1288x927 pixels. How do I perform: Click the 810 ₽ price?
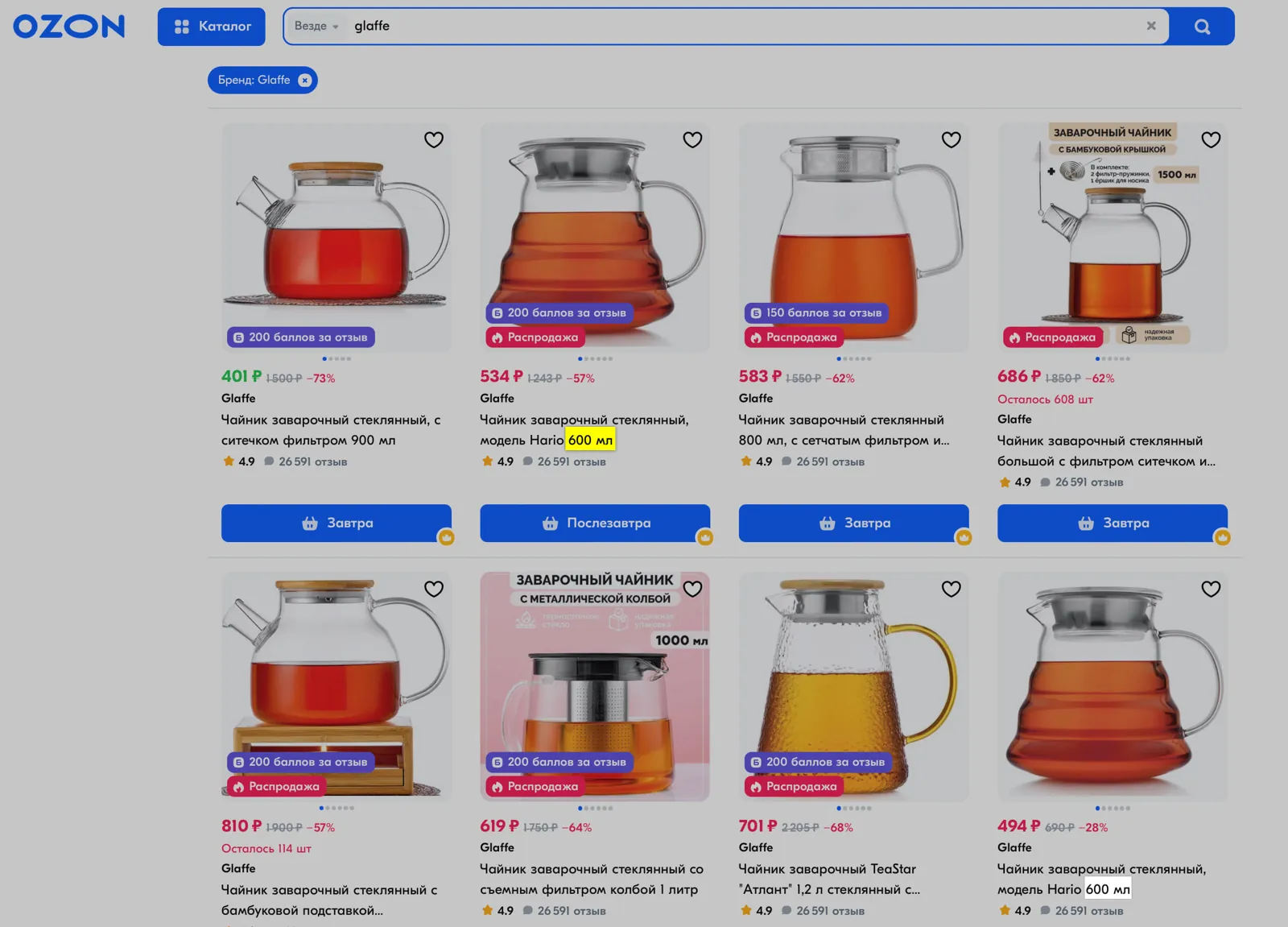pos(242,826)
